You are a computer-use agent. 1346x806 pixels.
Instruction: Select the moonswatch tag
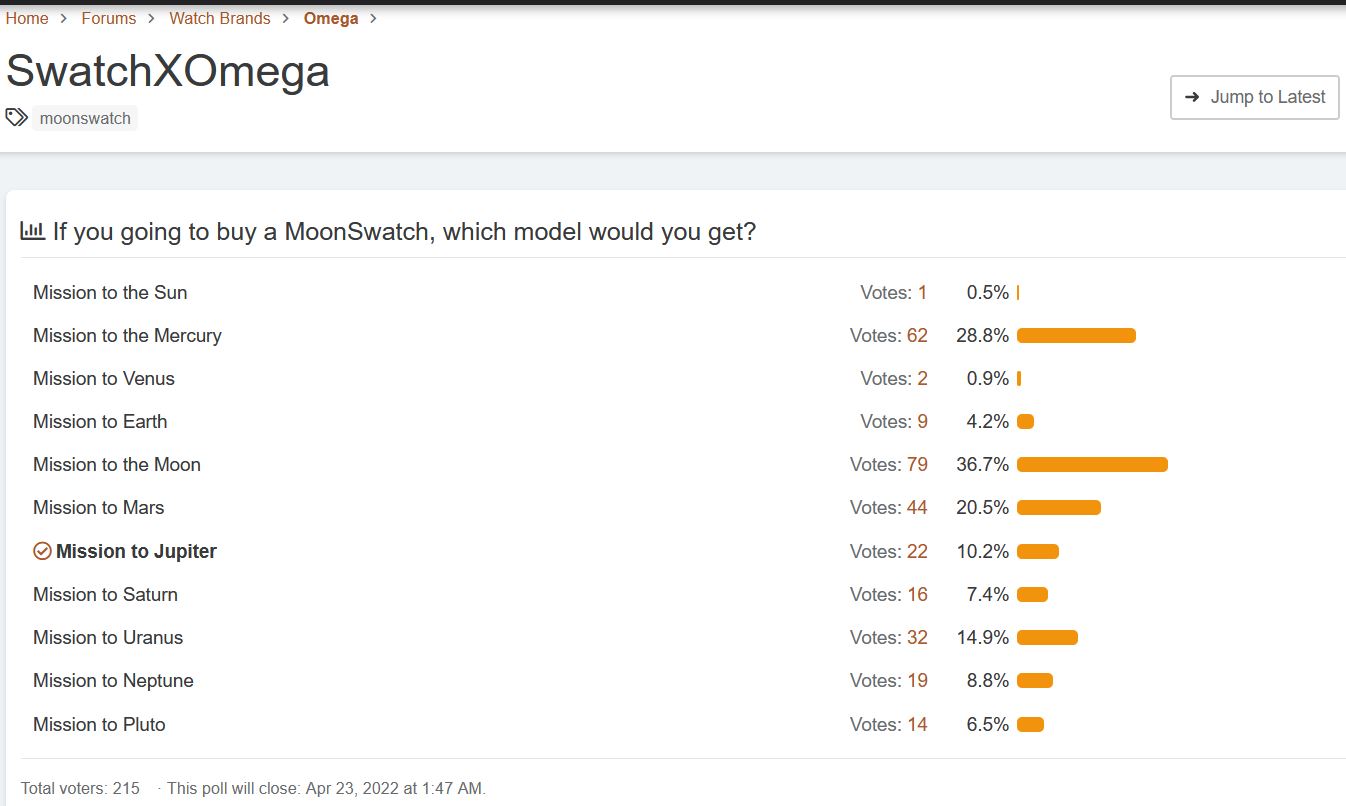point(85,118)
